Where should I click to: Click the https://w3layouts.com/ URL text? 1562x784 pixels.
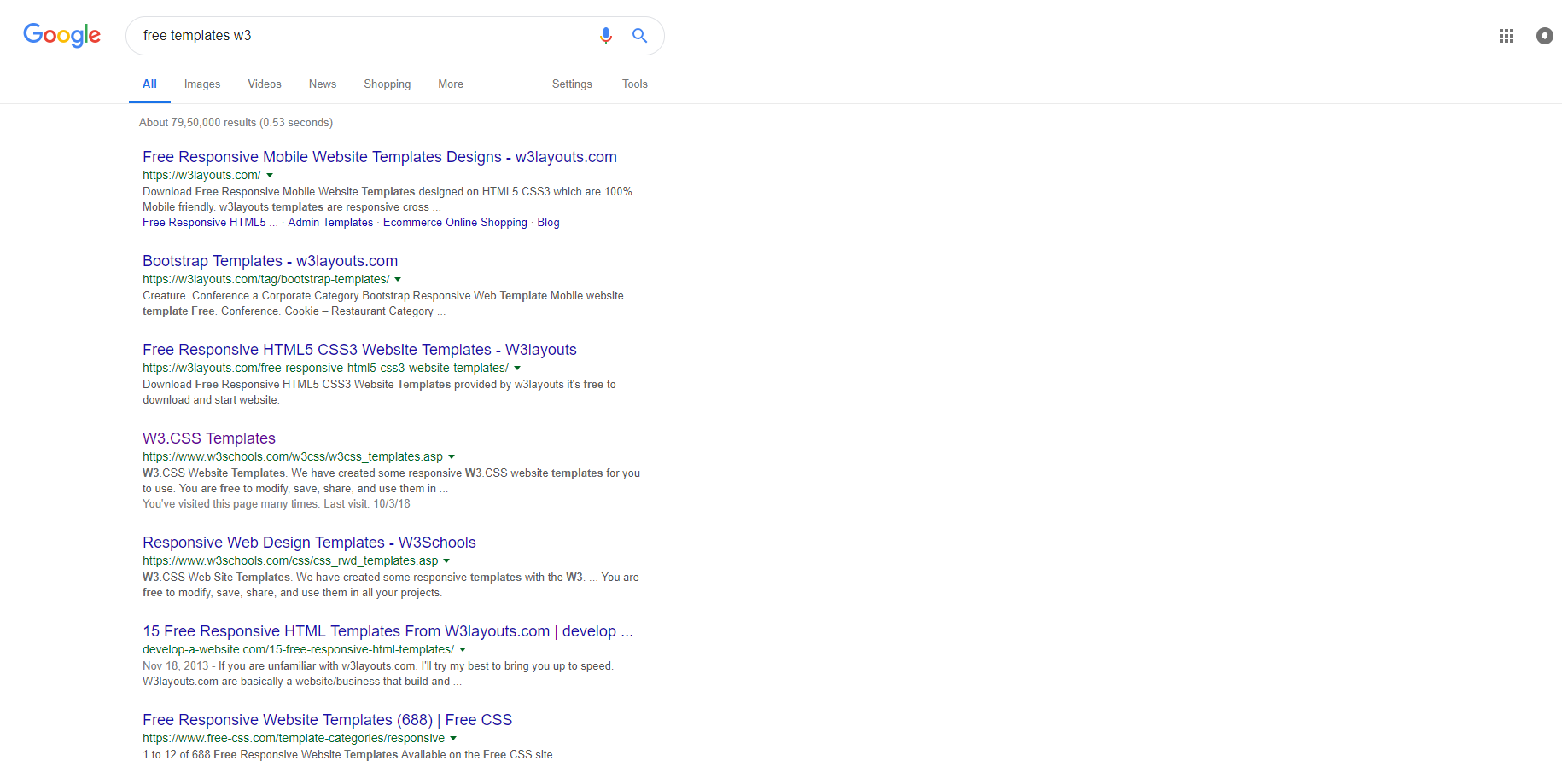coord(201,176)
